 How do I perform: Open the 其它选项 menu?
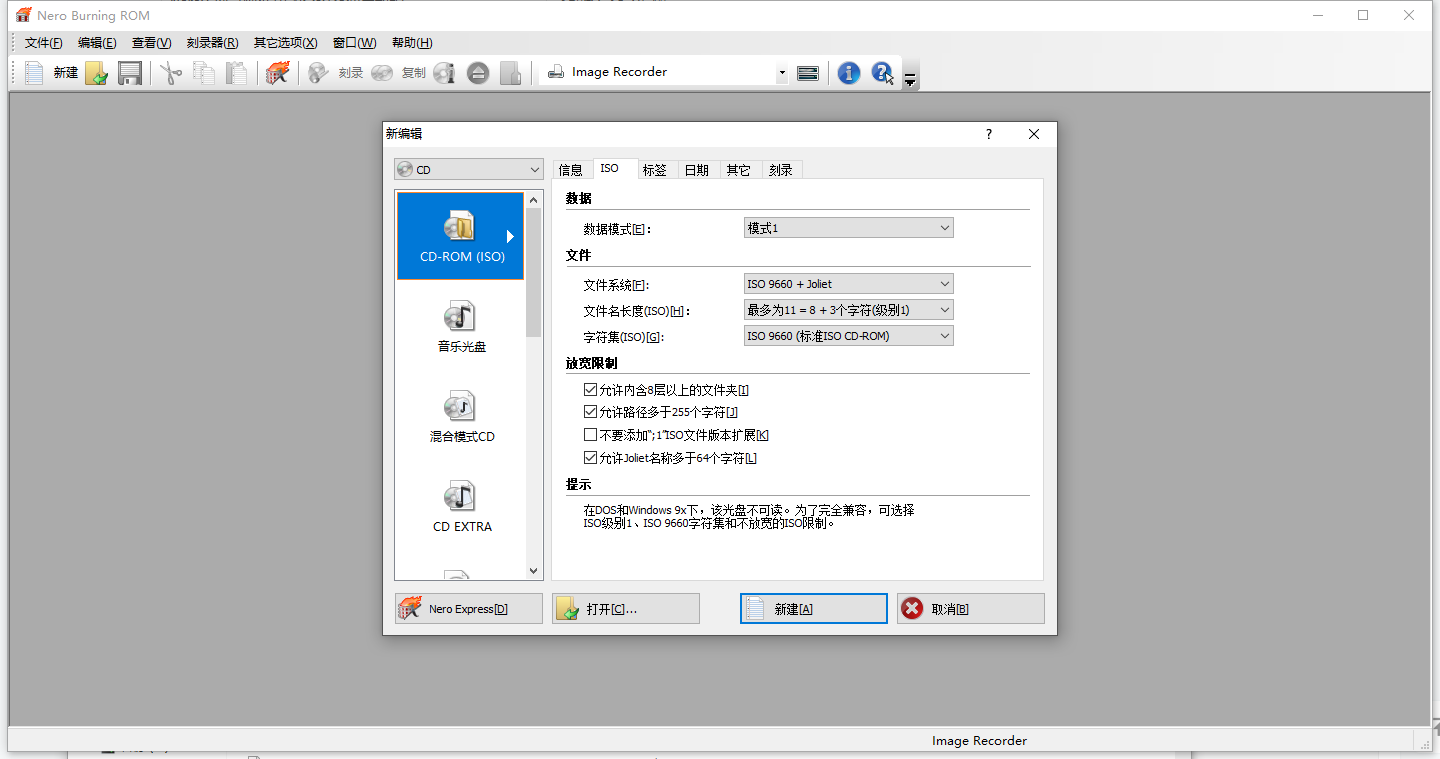pos(285,43)
